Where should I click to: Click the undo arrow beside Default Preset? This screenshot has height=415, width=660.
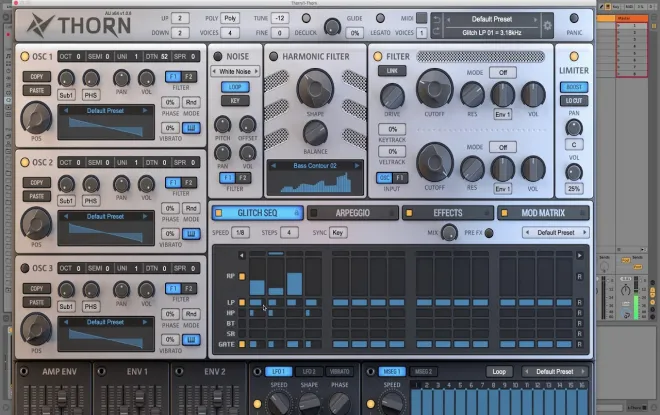click(x=436, y=20)
